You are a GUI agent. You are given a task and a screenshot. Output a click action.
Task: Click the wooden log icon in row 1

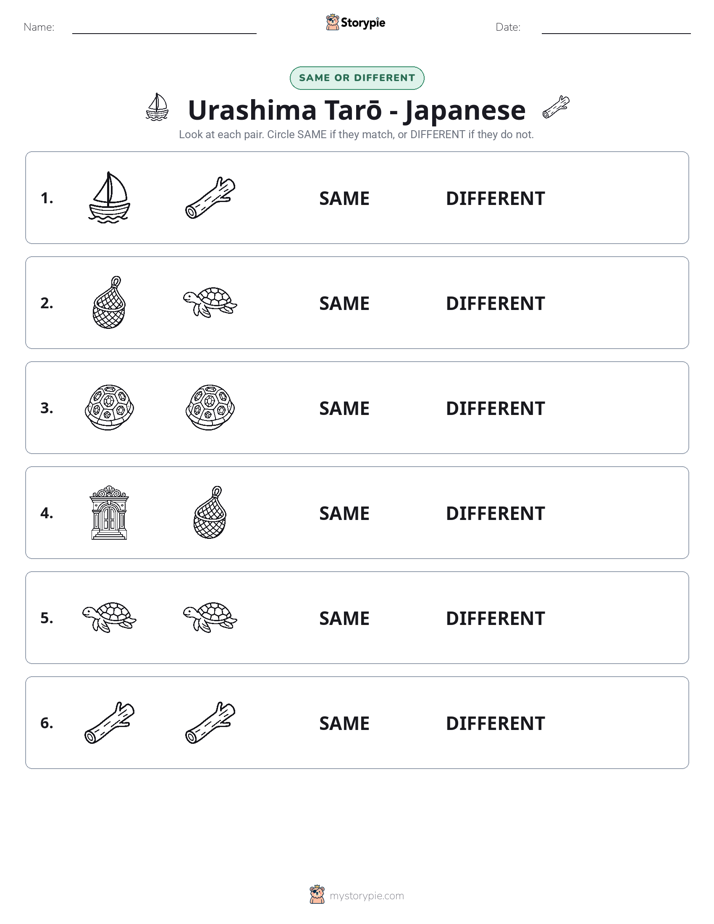pos(210,197)
